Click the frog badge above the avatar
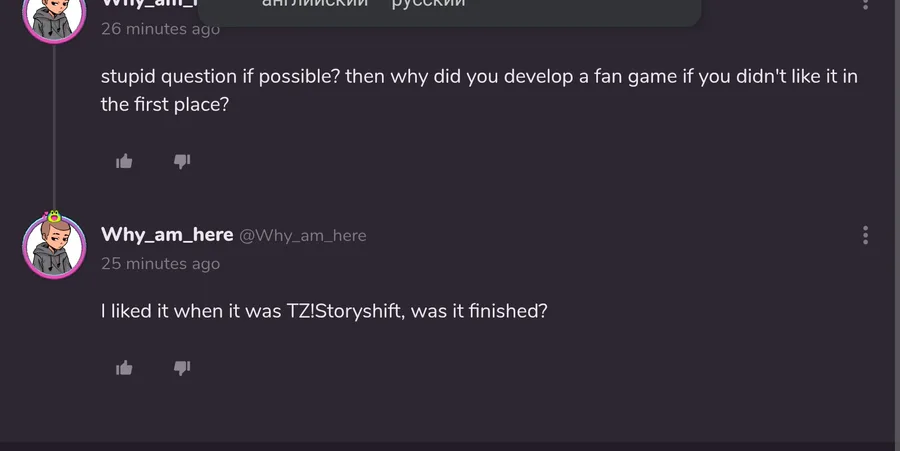This screenshot has height=451, width=900. coord(54,216)
